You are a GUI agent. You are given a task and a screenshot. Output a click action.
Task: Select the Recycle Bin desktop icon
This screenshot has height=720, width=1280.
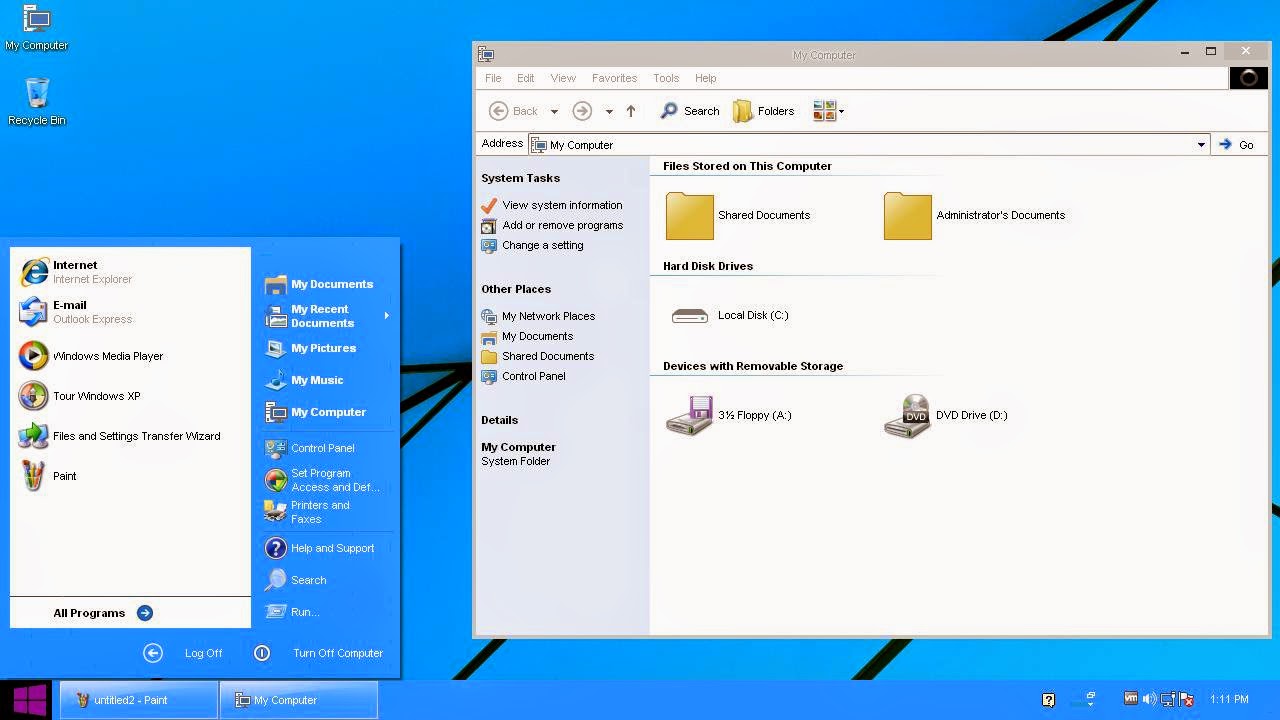[37, 101]
